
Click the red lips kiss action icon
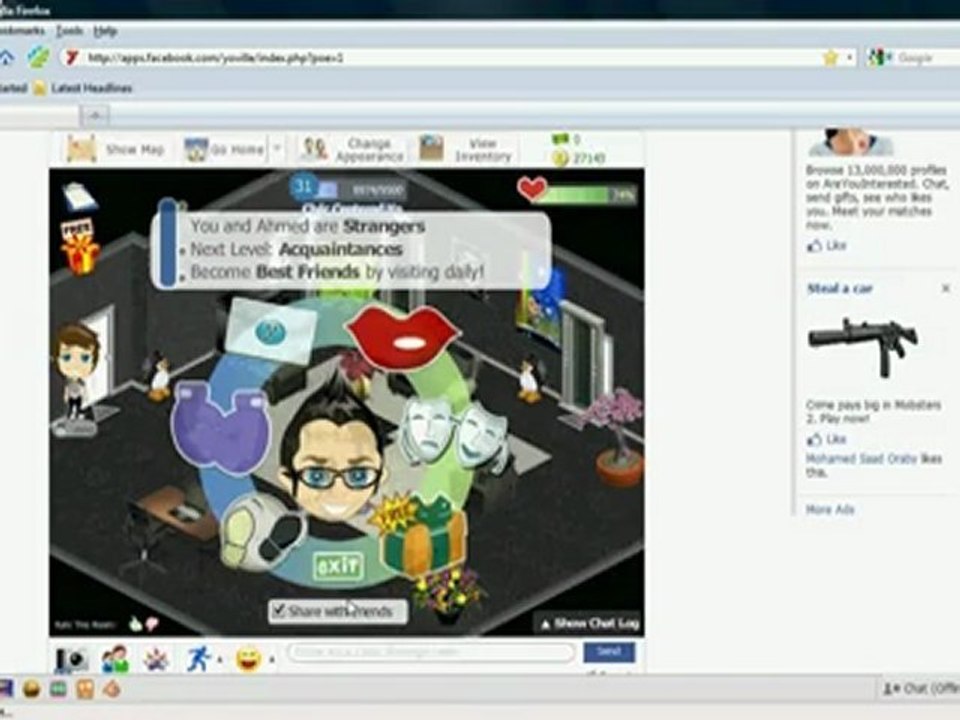click(x=402, y=337)
